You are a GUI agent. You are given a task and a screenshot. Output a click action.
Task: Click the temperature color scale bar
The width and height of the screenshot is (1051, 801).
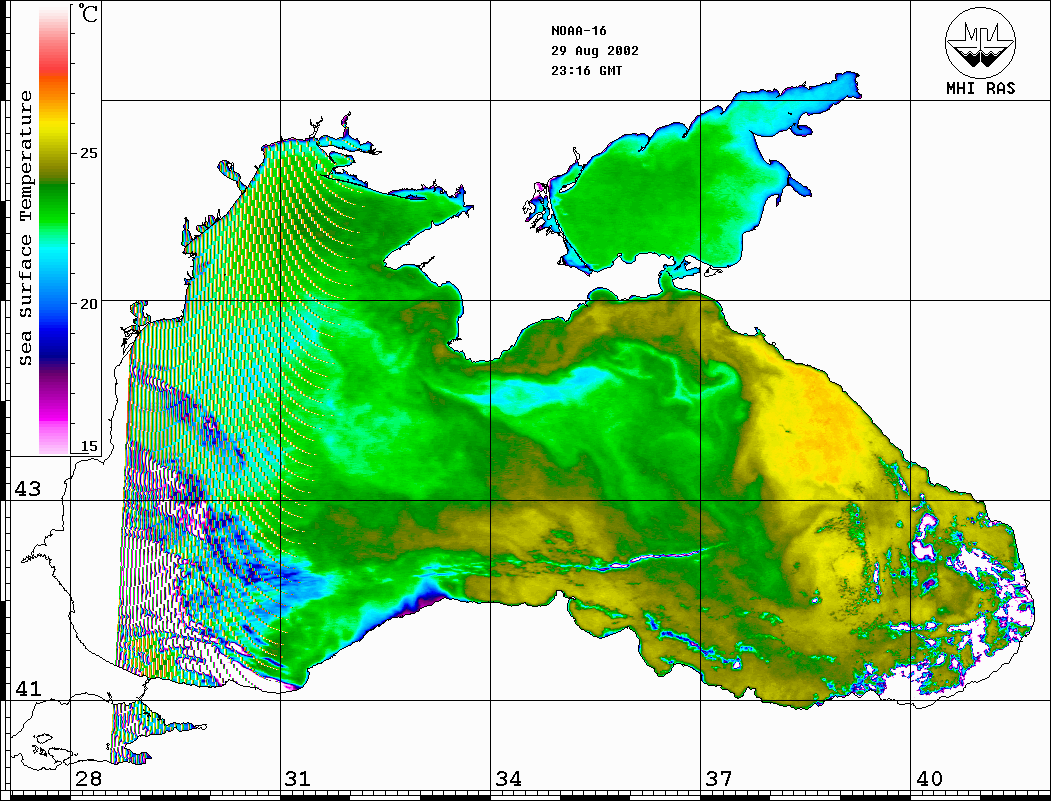click(54, 229)
